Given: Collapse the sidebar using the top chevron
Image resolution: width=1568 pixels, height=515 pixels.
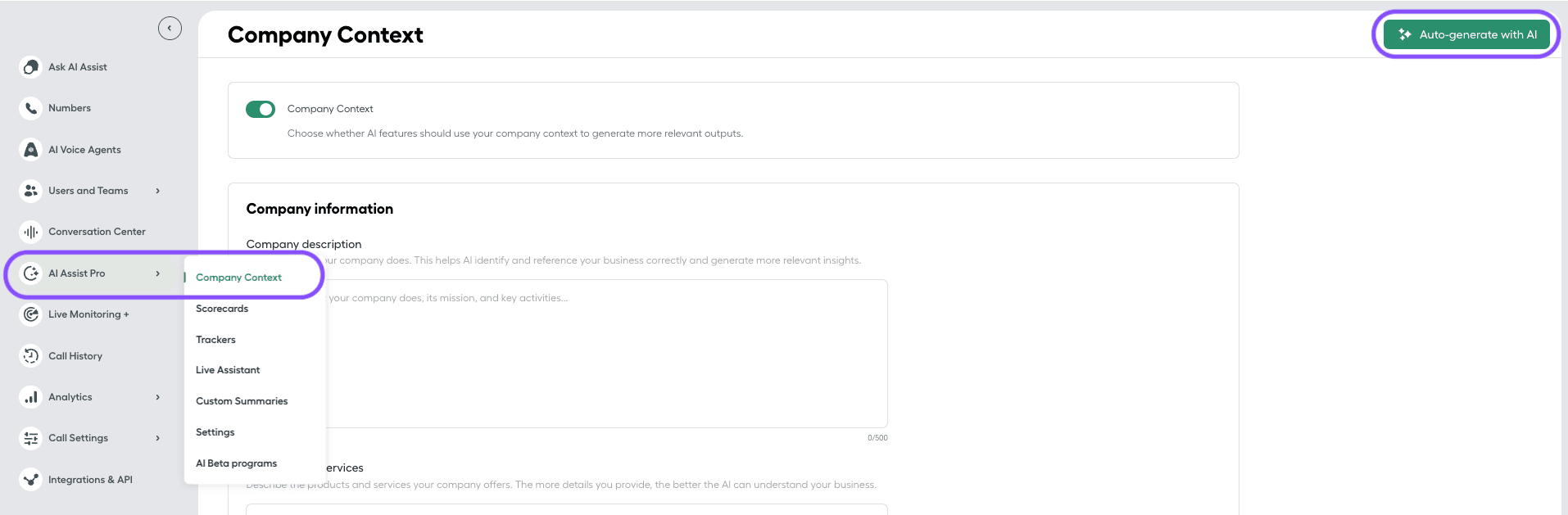Looking at the screenshot, I should (170, 27).
